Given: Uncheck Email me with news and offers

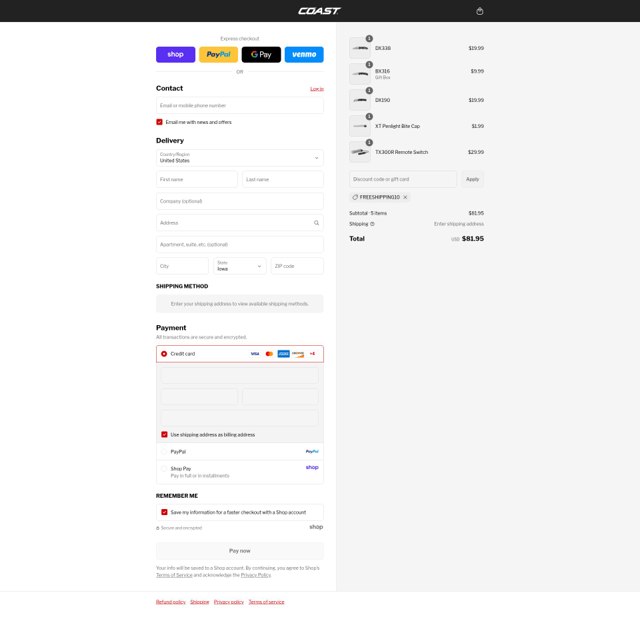Looking at the screenshot, I should click(x=160, y=122).
